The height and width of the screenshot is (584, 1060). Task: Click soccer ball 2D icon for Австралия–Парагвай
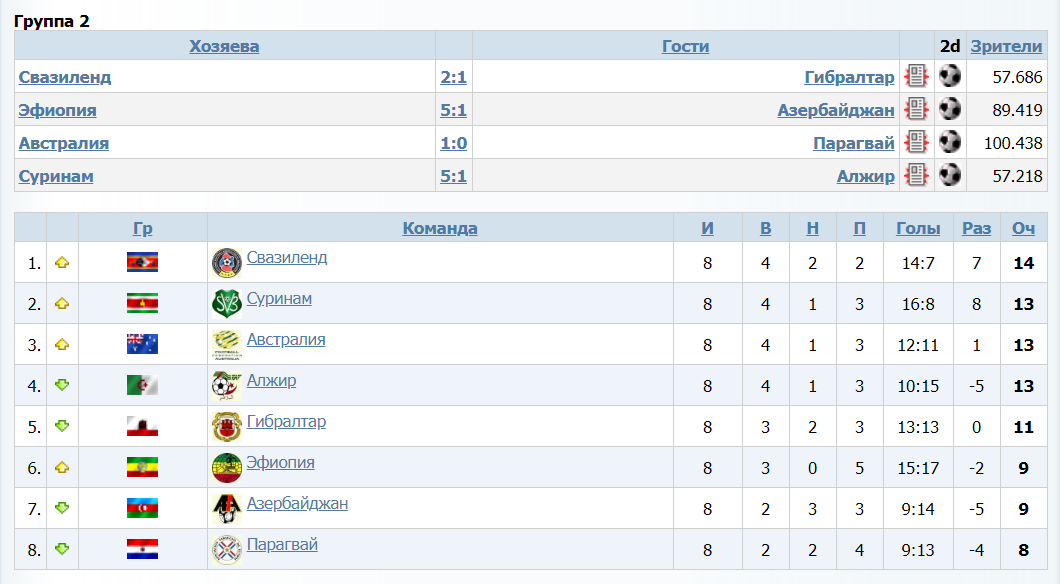[x=950, y=142]
